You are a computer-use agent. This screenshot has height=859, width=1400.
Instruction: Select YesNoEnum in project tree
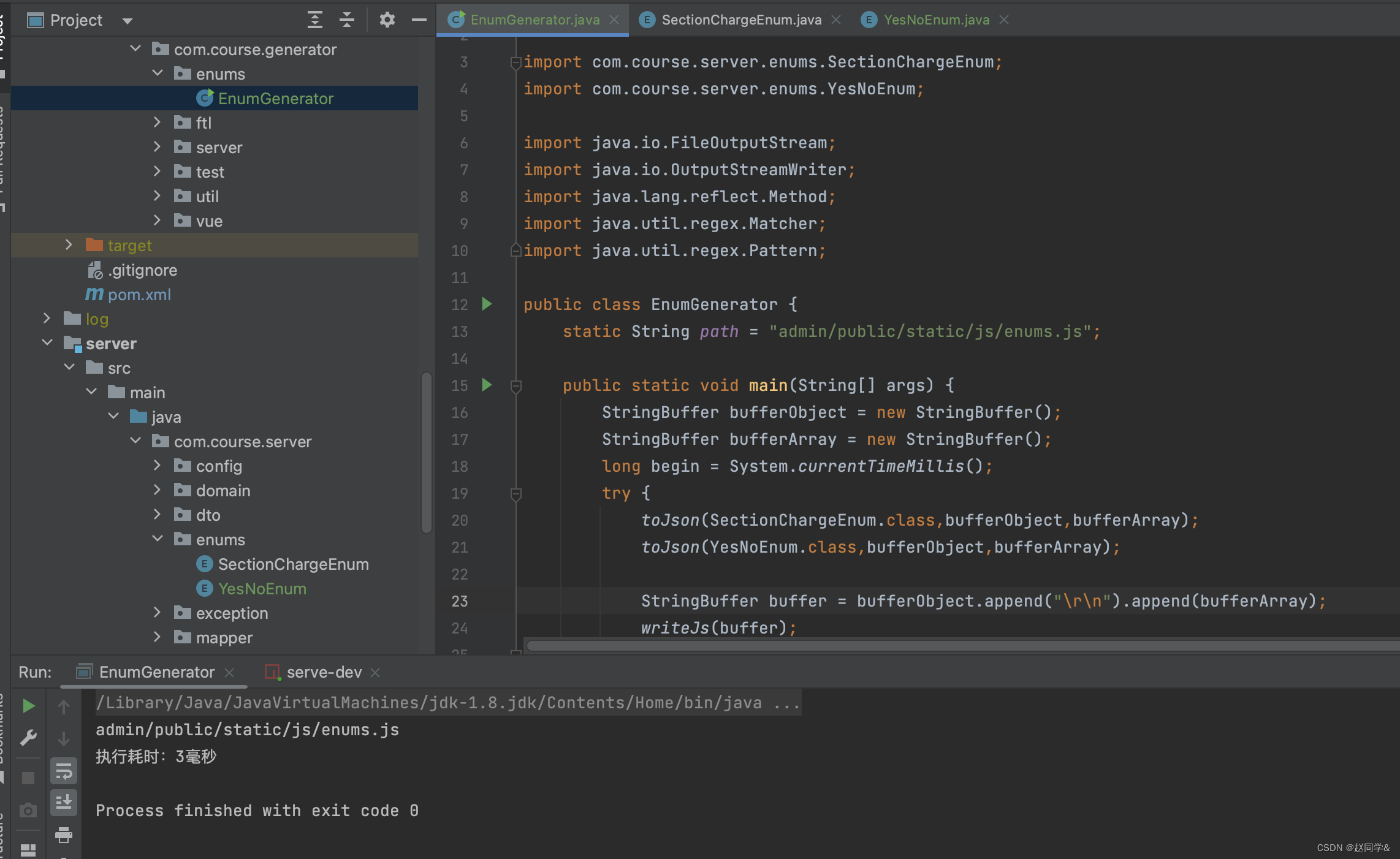point(262,589)
